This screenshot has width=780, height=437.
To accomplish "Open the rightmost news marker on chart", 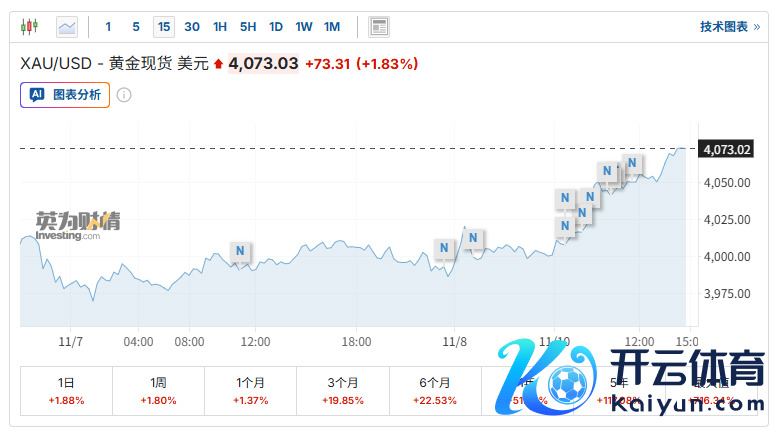I will pyautogui.click(x=632, y=163).
